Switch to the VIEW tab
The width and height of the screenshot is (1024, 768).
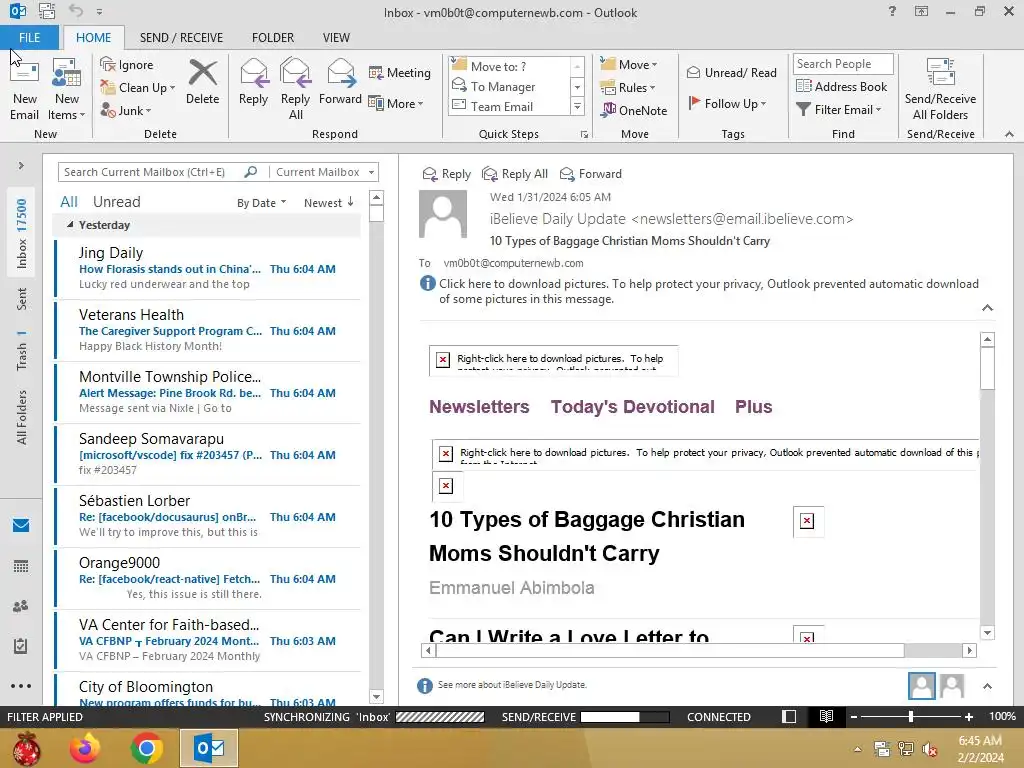tap(336, 37)
